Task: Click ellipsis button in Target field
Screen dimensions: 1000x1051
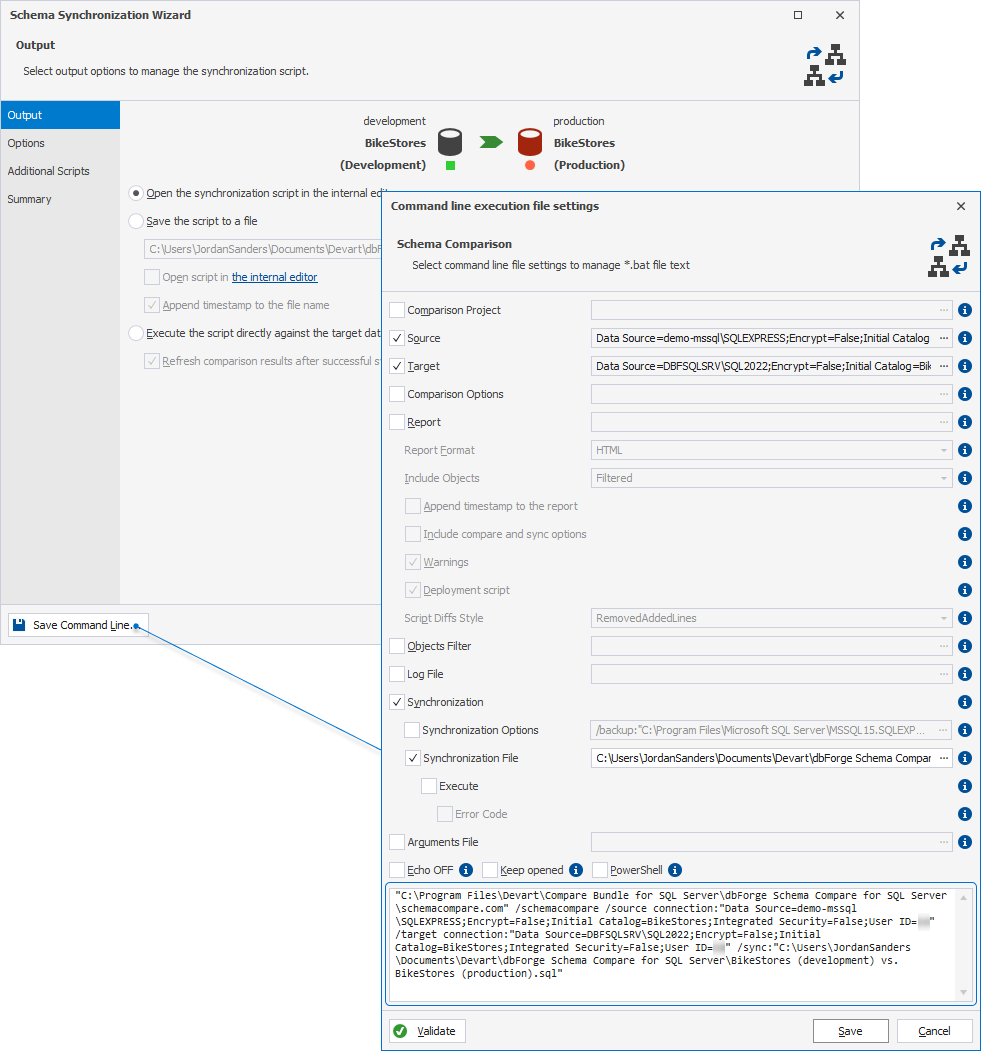Action: tap(944, 366)
